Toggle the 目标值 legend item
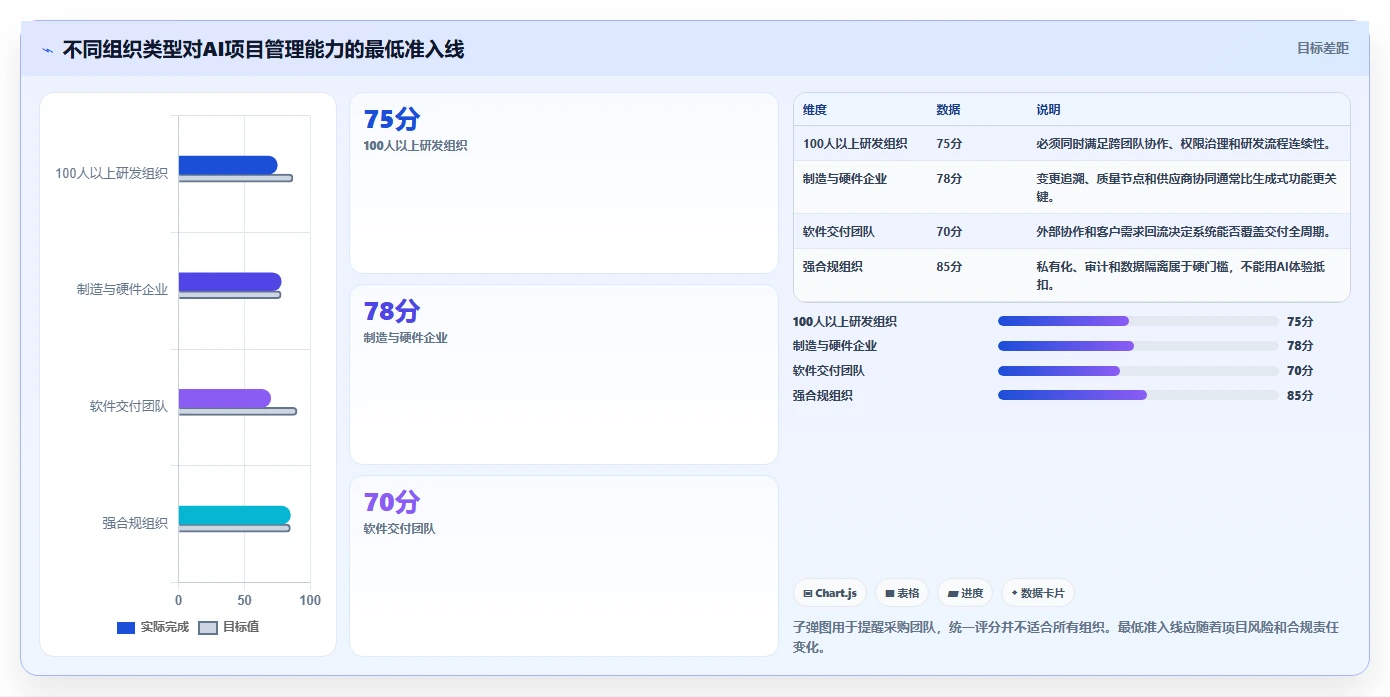This screenshot has height=697, width=1390. point(229,627)
